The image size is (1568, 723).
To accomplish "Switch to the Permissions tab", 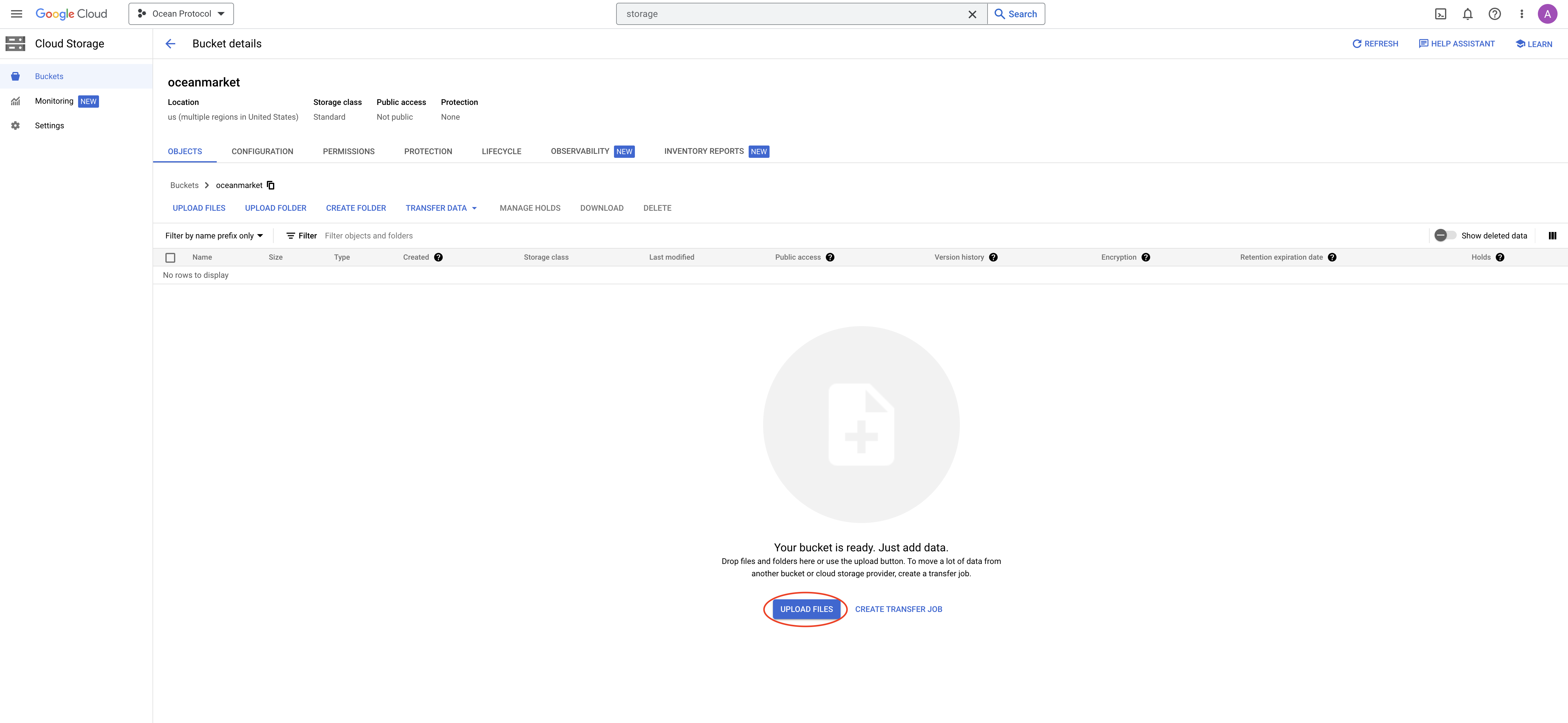I will click(x=348, y=152).
